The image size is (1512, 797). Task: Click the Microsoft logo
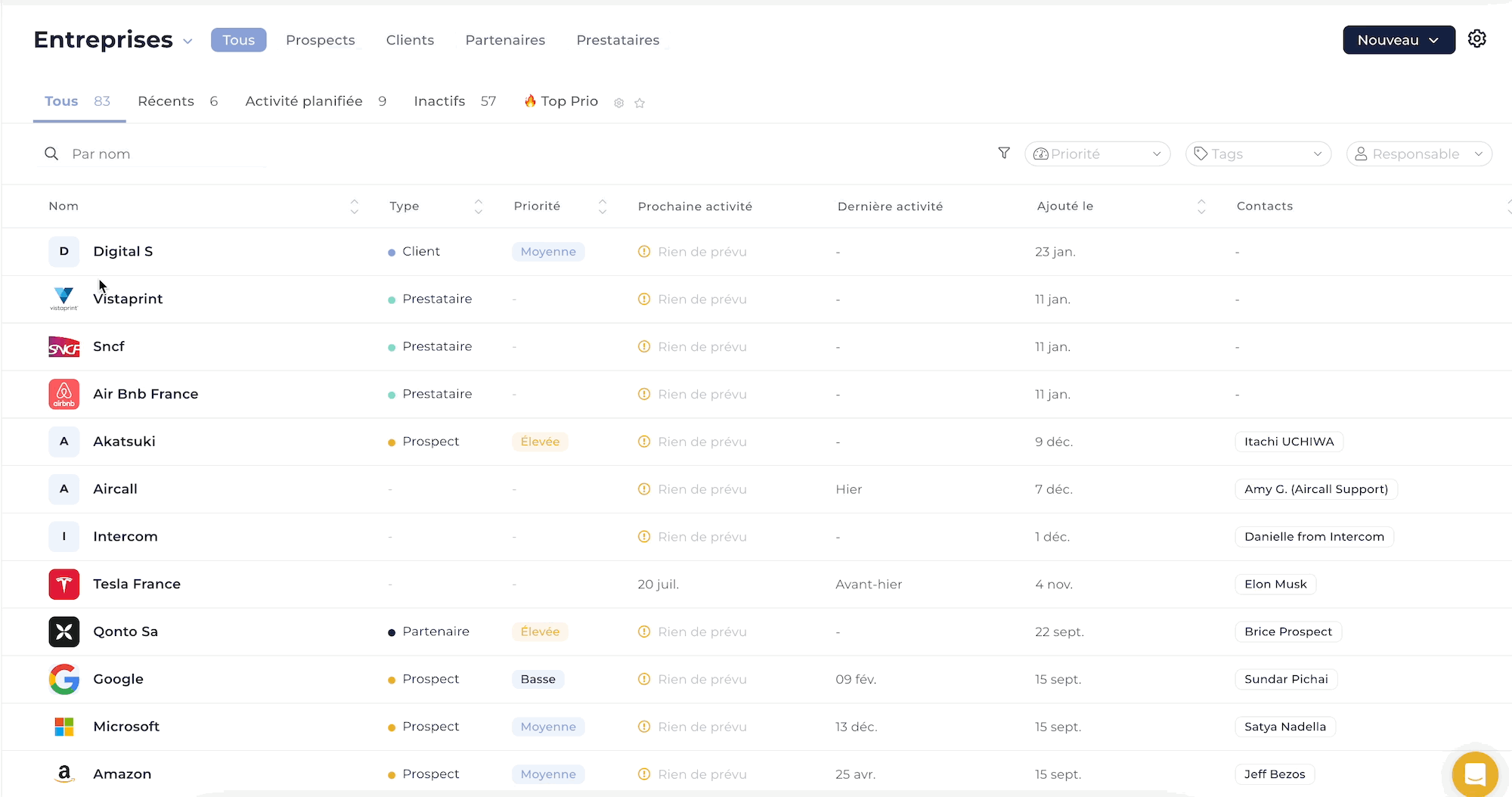(x=64, y=727)
